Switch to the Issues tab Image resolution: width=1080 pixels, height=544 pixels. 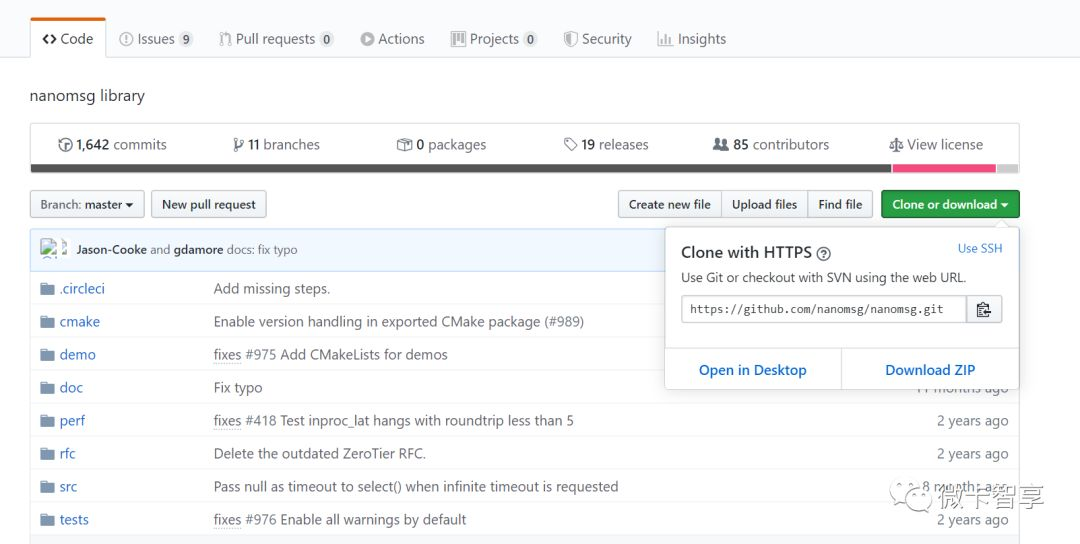coord(155,39)
